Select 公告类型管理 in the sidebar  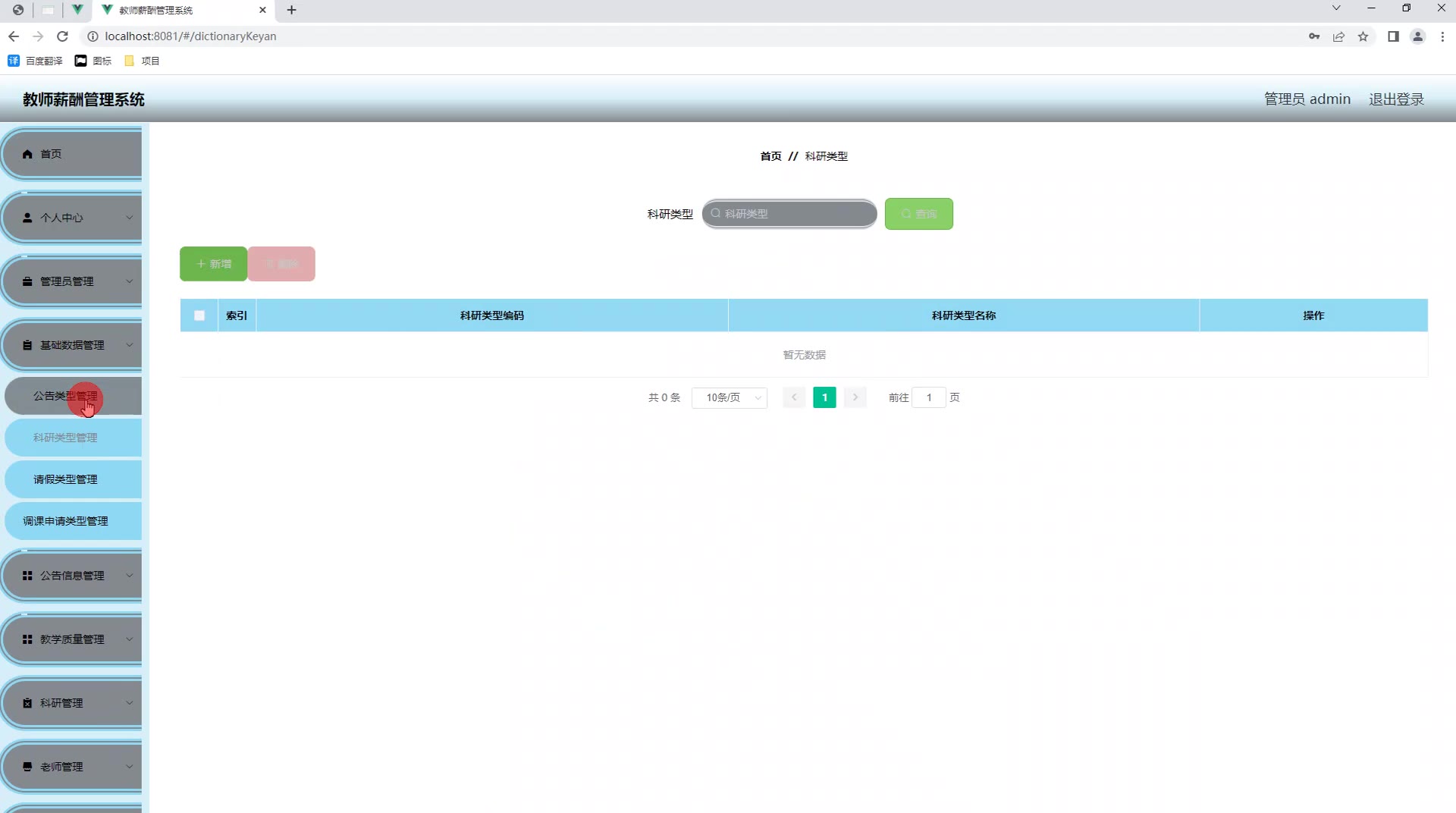click(73, 396)
